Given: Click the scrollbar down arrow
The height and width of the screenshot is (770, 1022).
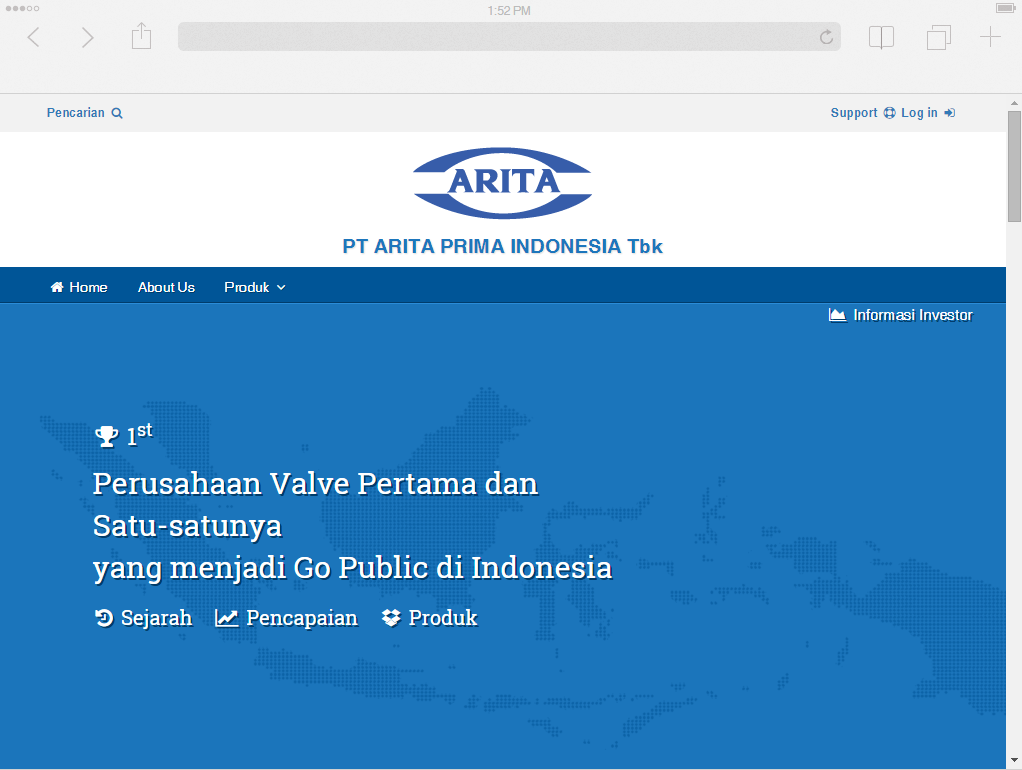Looking at the screenshot, I should tap(1014, 760).
